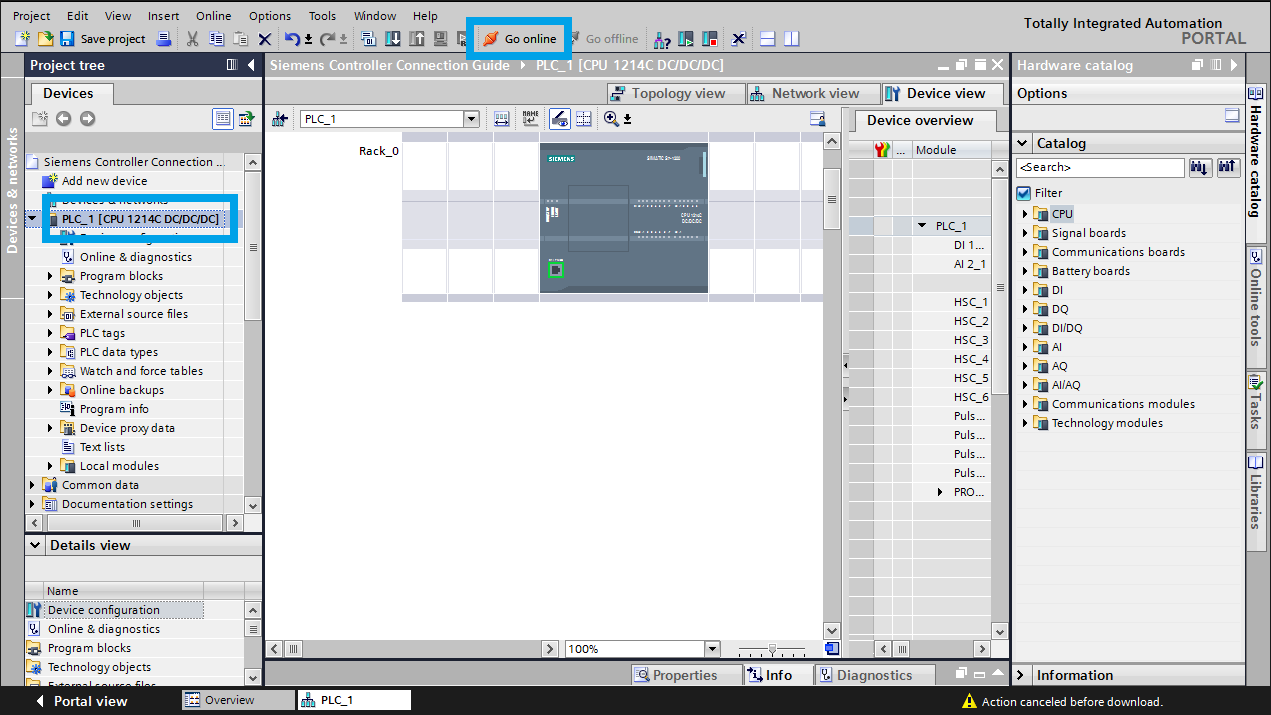Screen dimensions: 1271x715
Task: Click the Upload from device icon
Action: [x=417, y=39]
